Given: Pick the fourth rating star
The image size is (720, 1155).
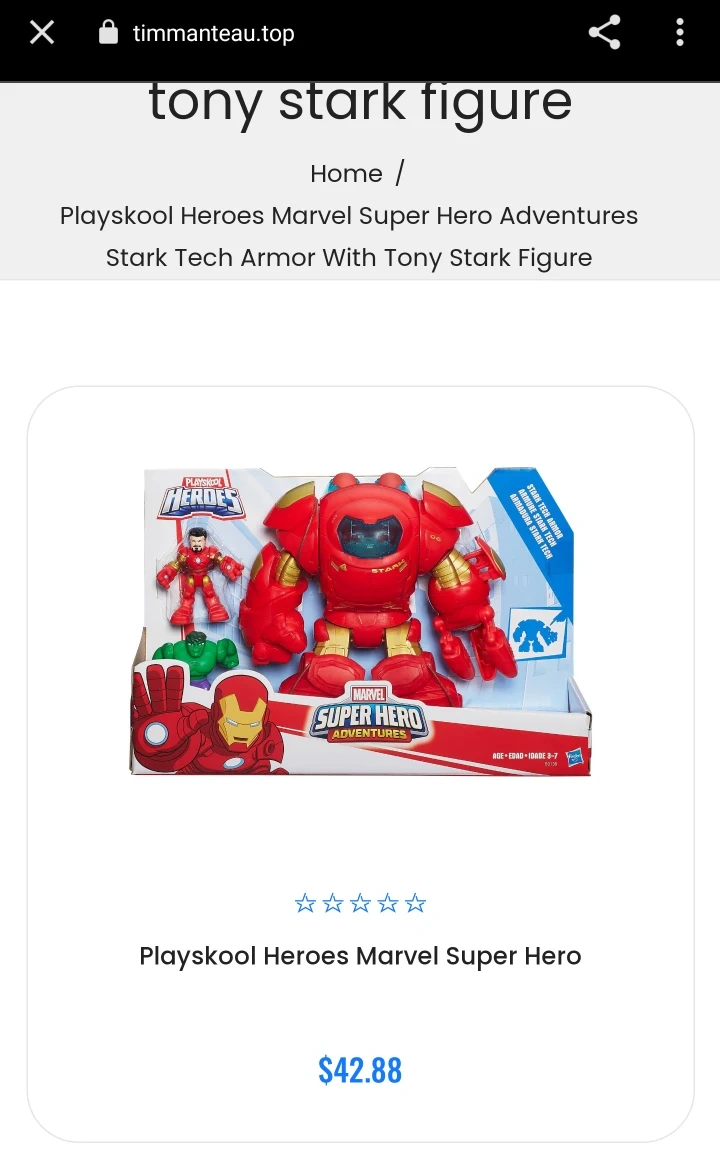Looking at the screenshot, I should (x=388, y=903).
